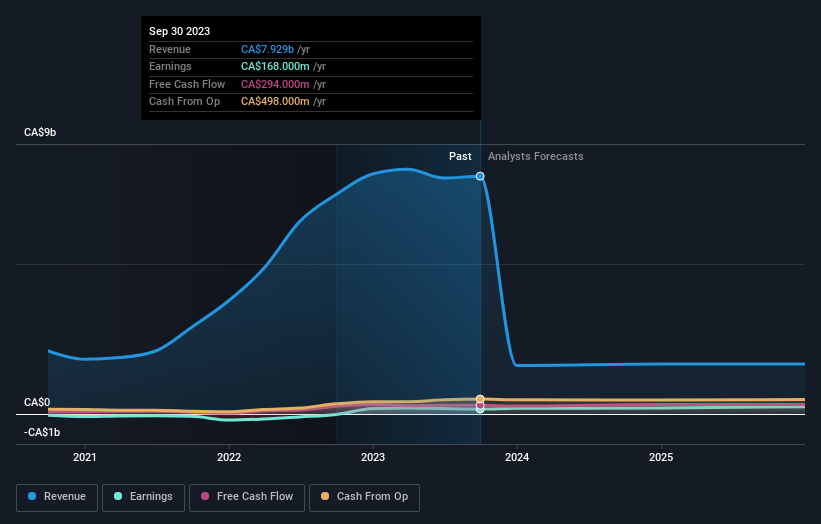Image resolution: width=821 pixels, height=524 pixels.
Task: Click the teal Earnings data point
Action: pyautogui.click(x=480, y=410)
